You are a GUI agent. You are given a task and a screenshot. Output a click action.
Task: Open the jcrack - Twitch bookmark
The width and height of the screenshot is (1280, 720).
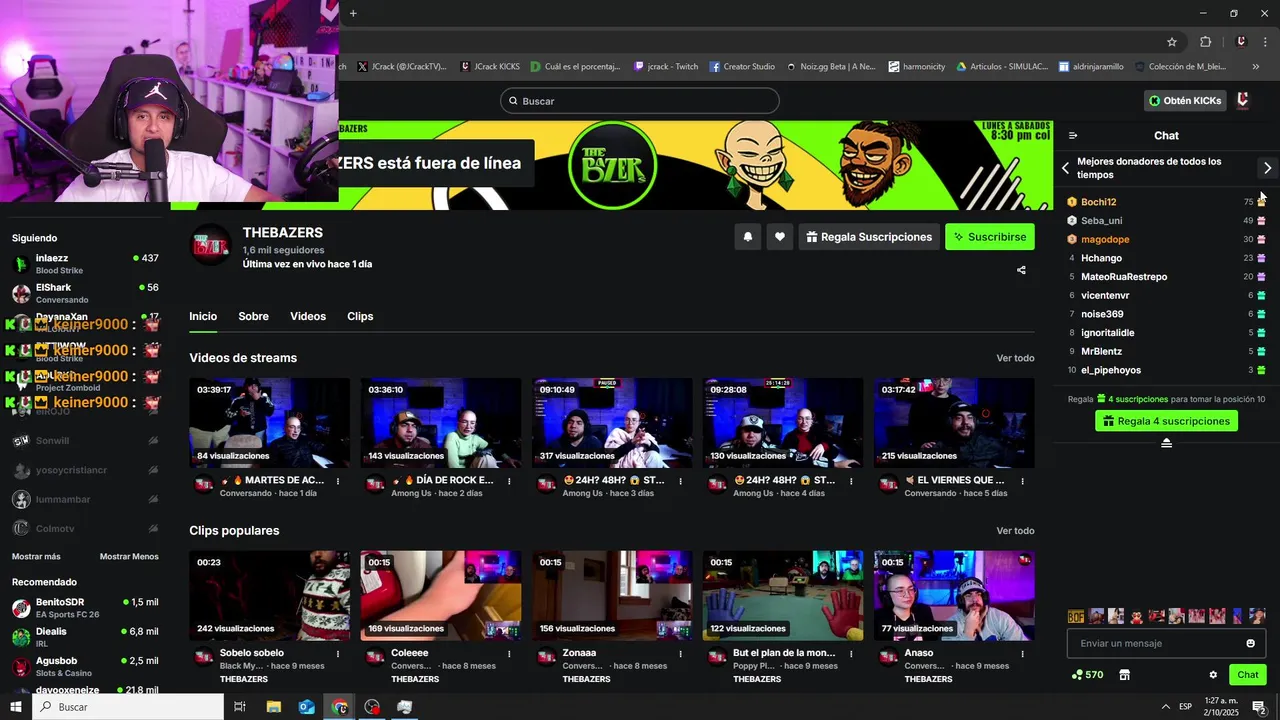coord(666,67)
